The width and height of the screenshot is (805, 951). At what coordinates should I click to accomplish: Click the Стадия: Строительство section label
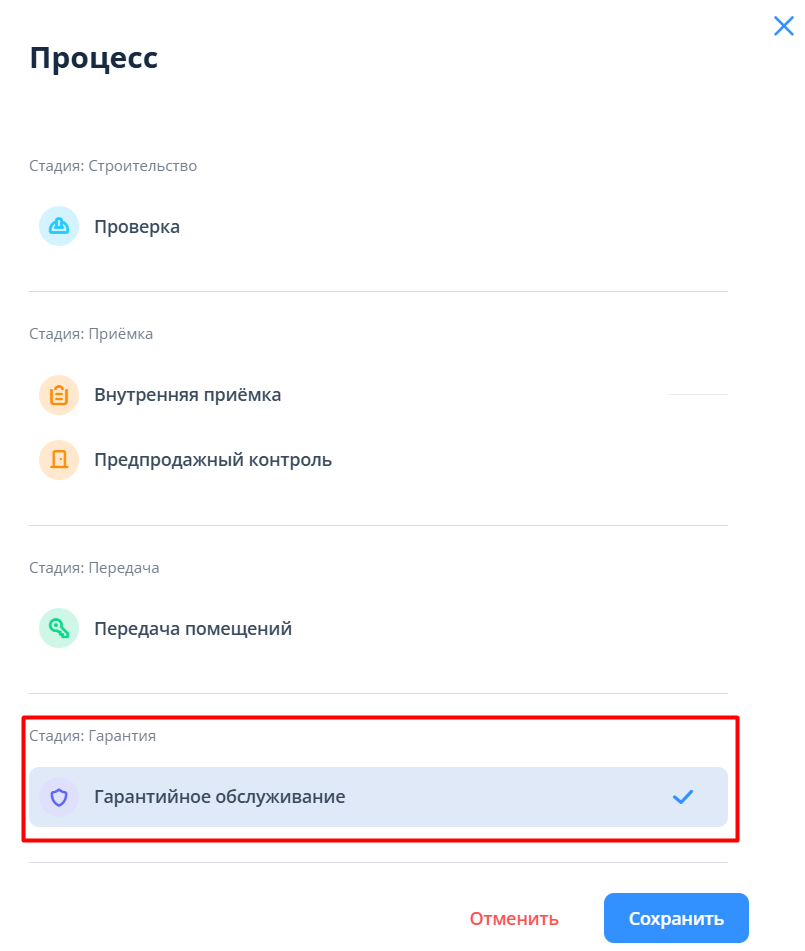coord(113,166)
